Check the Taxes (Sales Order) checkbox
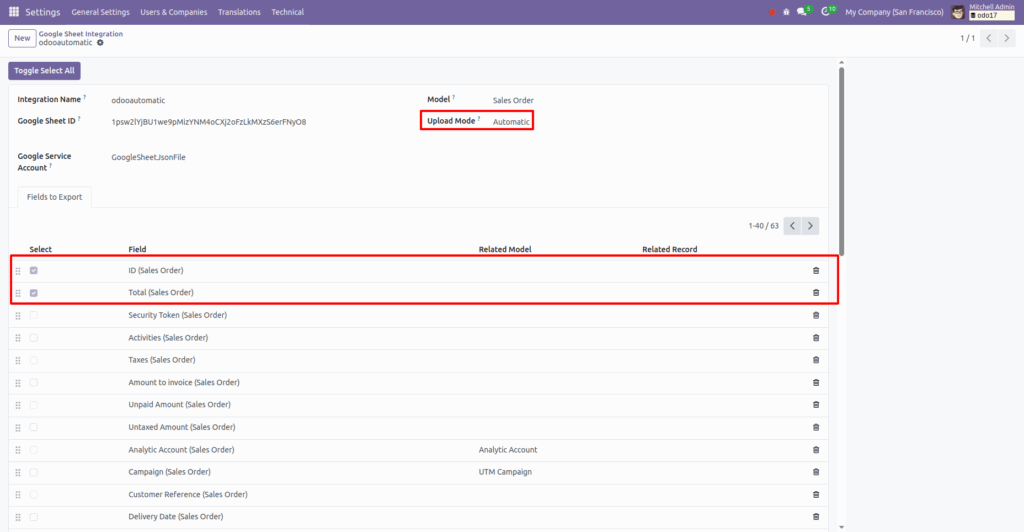1024x532 pixels. tap(34, 360)
